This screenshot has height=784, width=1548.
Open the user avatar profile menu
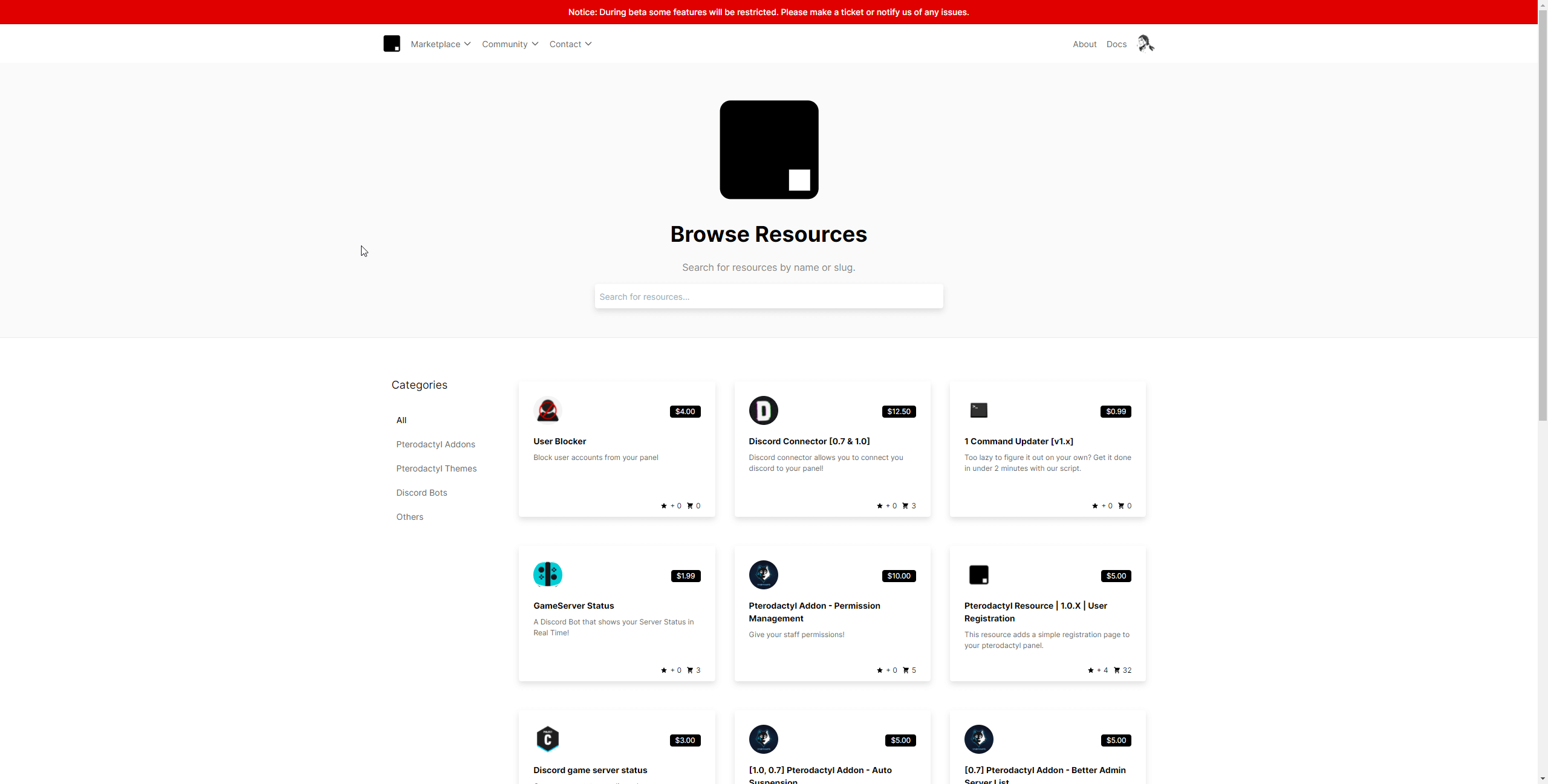(1145, 44)
